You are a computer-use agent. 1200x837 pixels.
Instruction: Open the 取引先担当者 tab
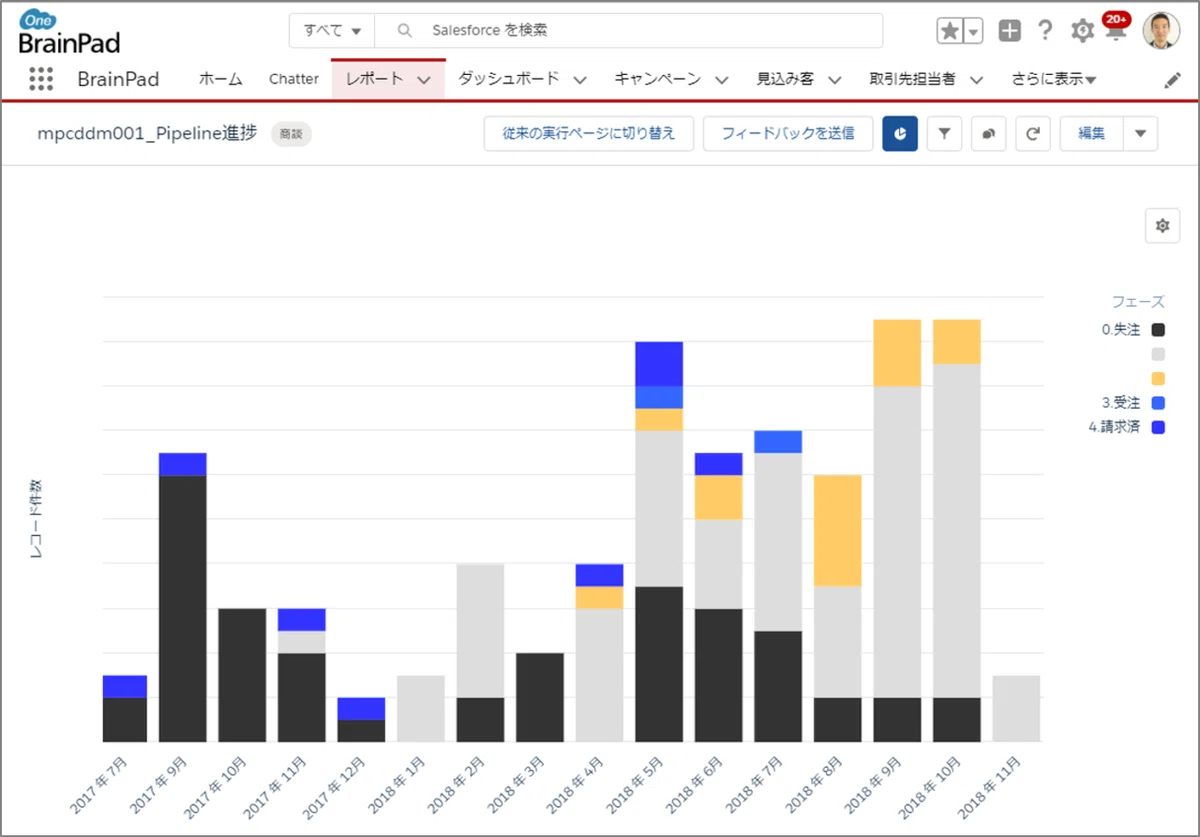click(x=912, y=79)
